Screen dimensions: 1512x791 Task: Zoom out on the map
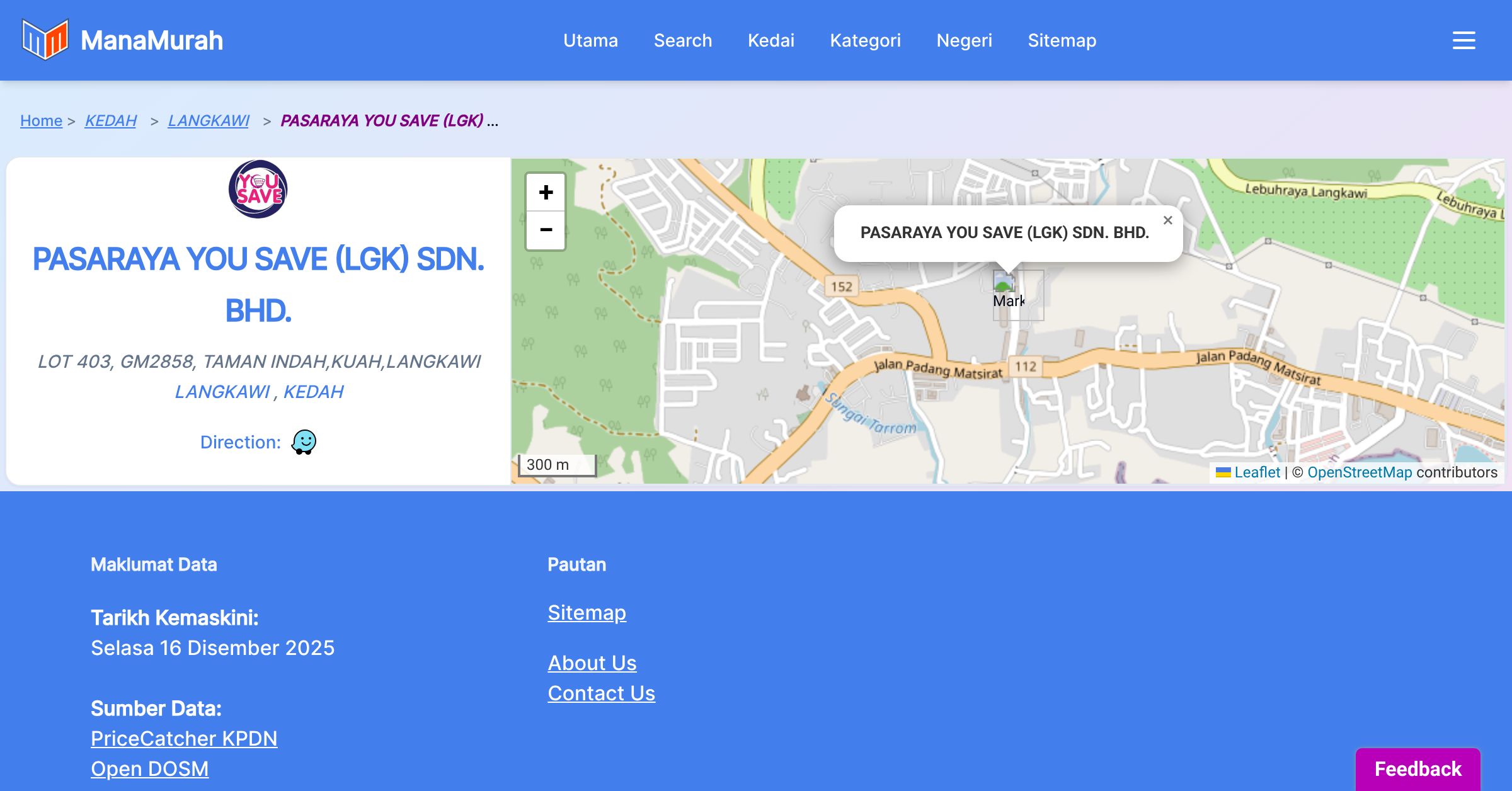[546, 230]
